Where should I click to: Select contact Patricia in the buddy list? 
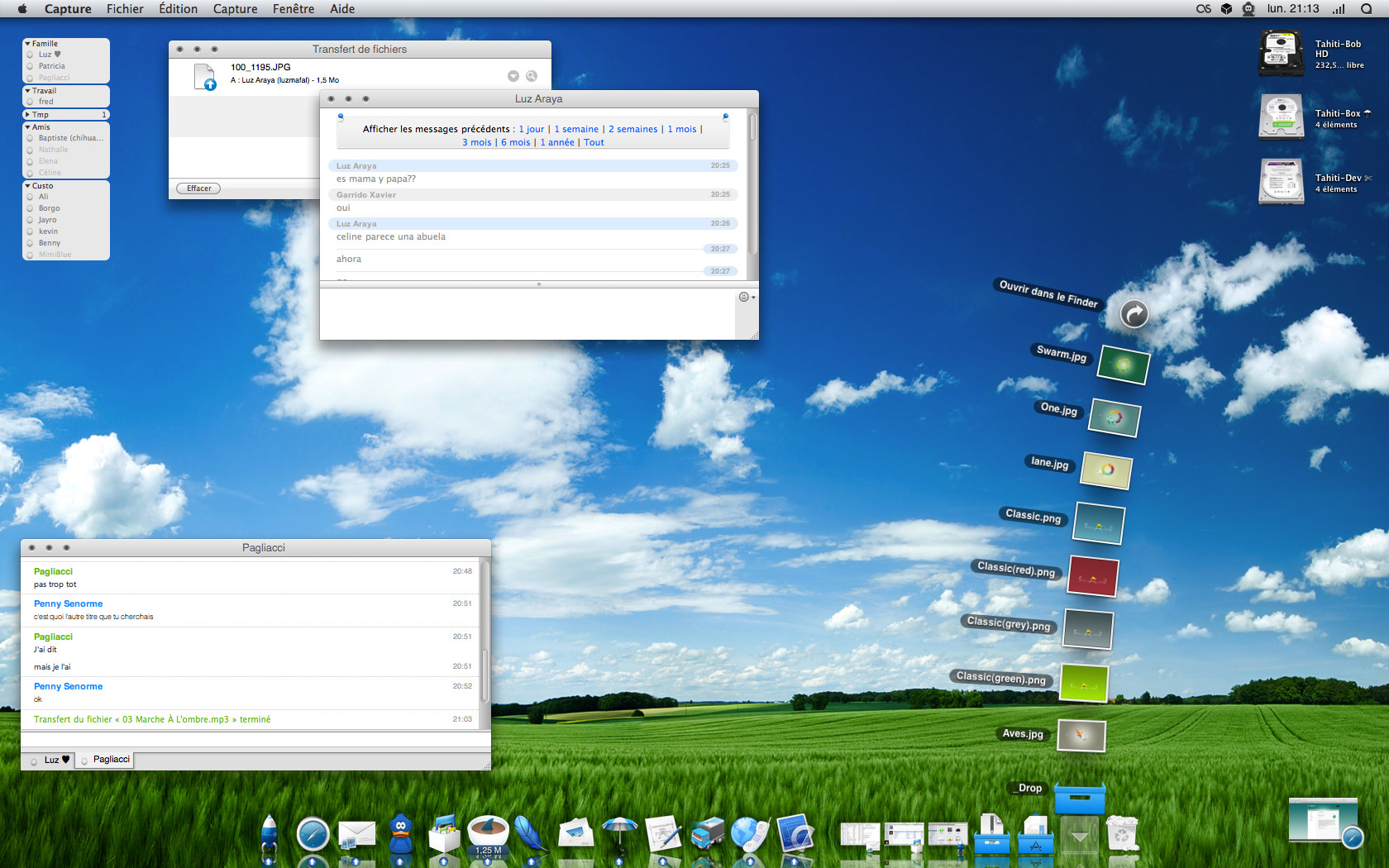click(66, 66)
